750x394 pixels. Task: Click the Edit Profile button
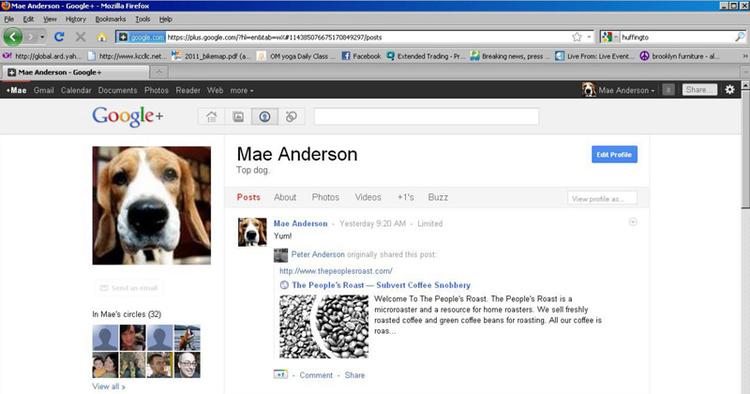pyautogui.click(x=614, y=154)
